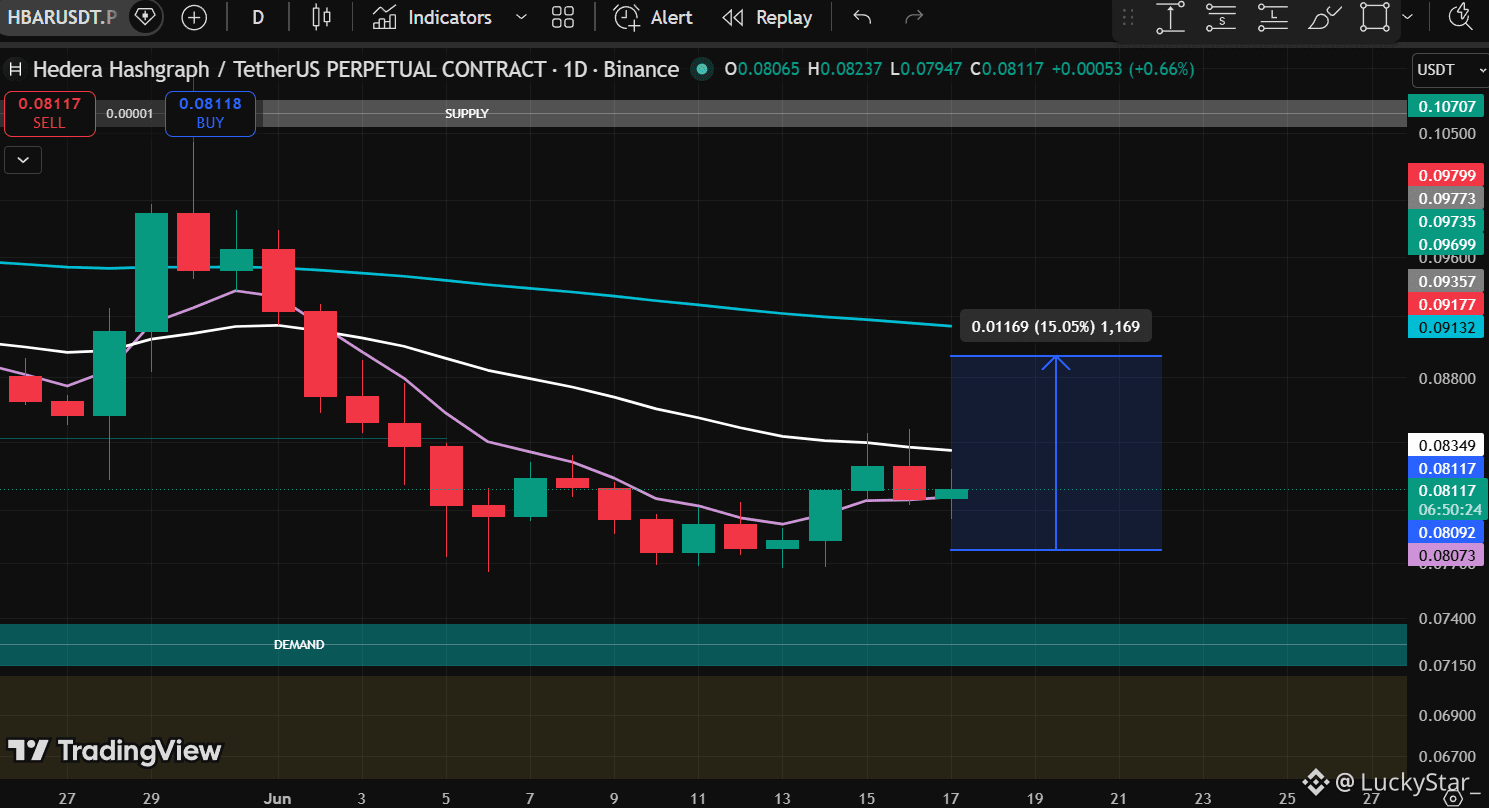Screen dimensions: 1489x808
Task: Expand the drawing toolbar chevron
Action: coord(1408,17)
